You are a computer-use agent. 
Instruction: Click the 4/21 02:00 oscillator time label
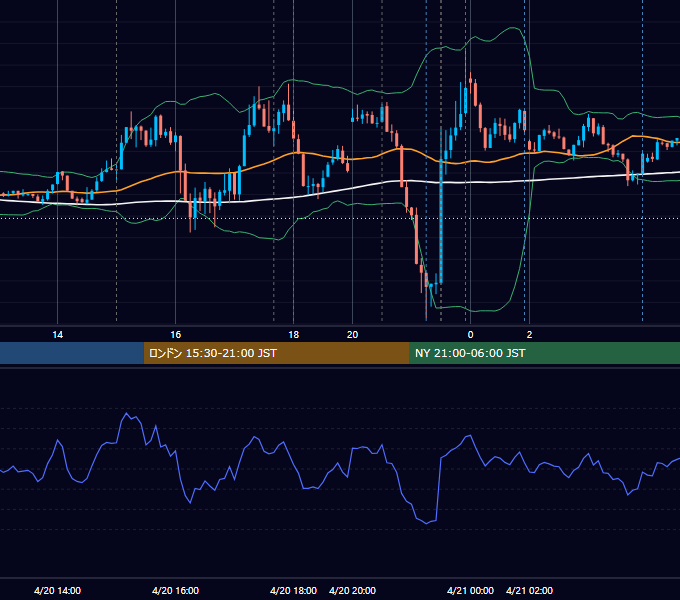(x=529, y=590)
